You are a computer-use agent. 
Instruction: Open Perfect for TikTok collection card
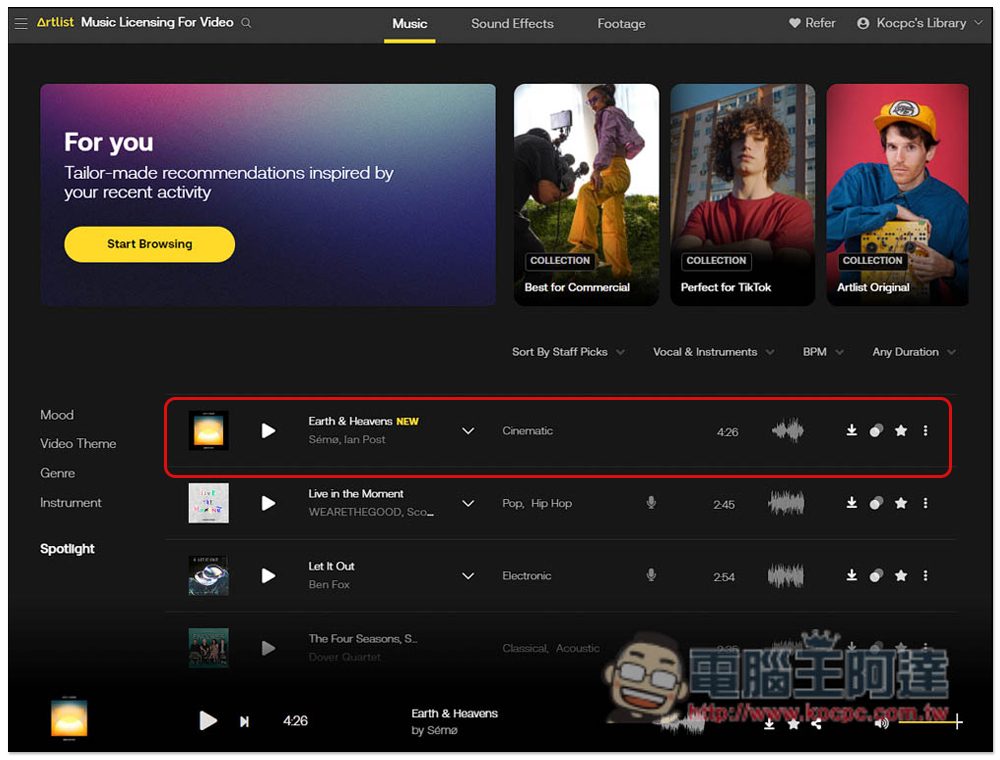742,194
